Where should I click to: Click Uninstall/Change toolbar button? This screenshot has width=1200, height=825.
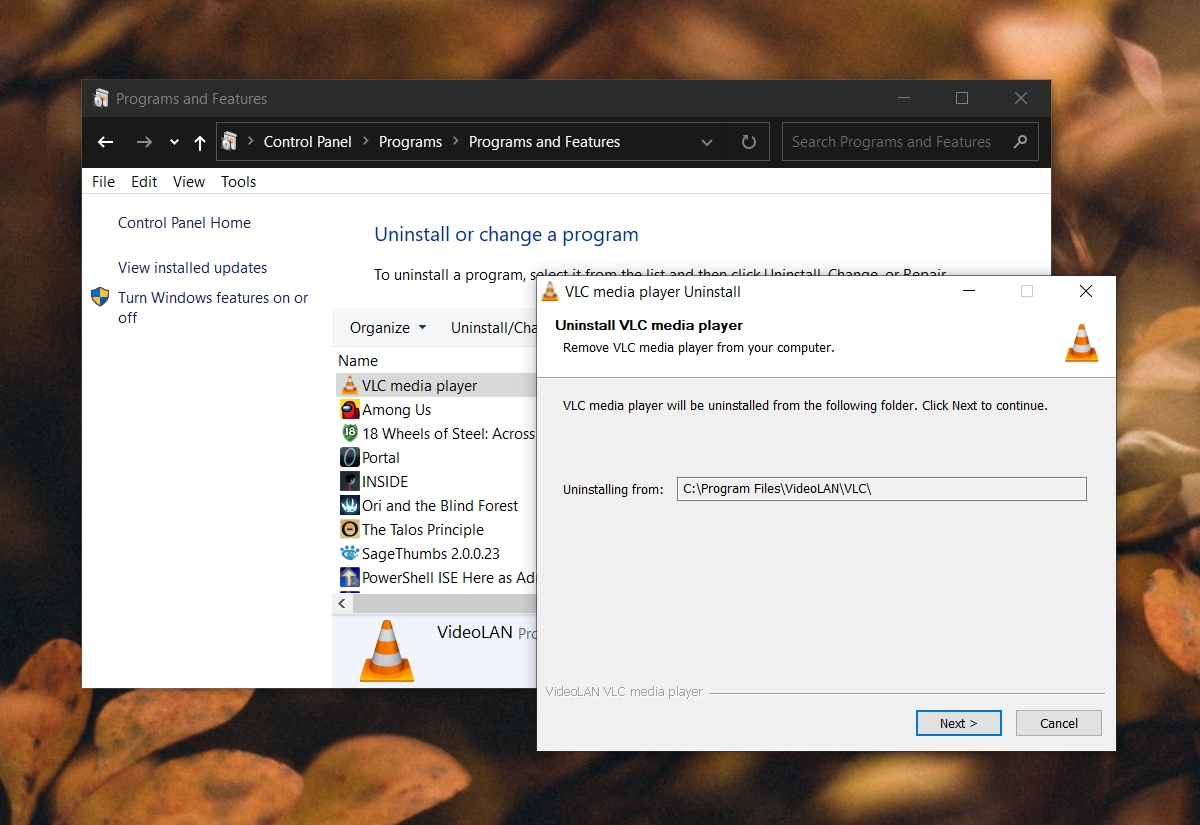click(x=493, y=328)
